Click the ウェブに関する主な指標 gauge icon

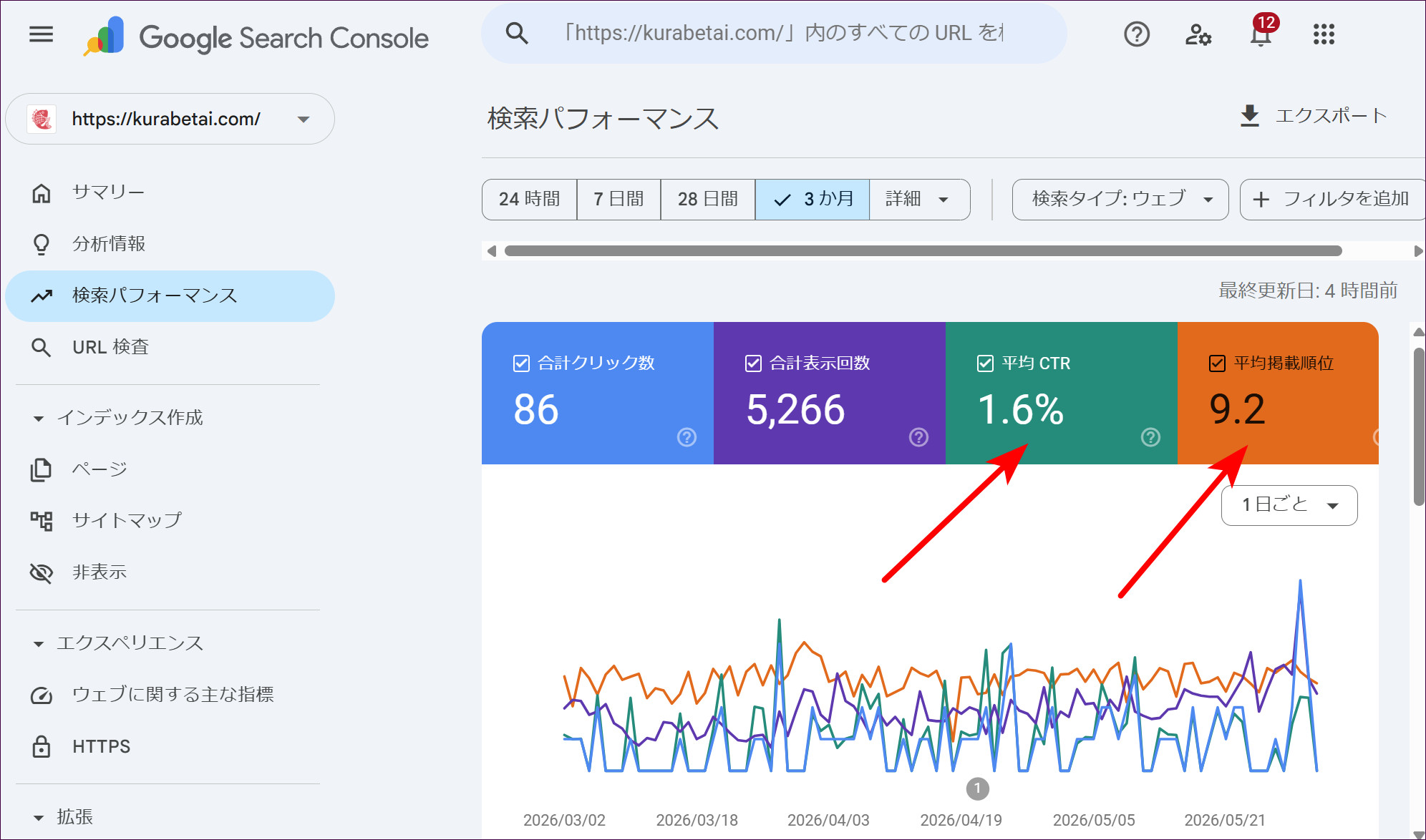point(42,695)
